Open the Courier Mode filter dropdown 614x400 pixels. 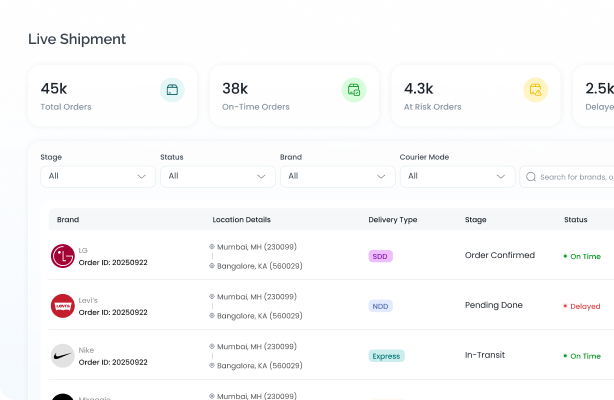tap(457, 176)
